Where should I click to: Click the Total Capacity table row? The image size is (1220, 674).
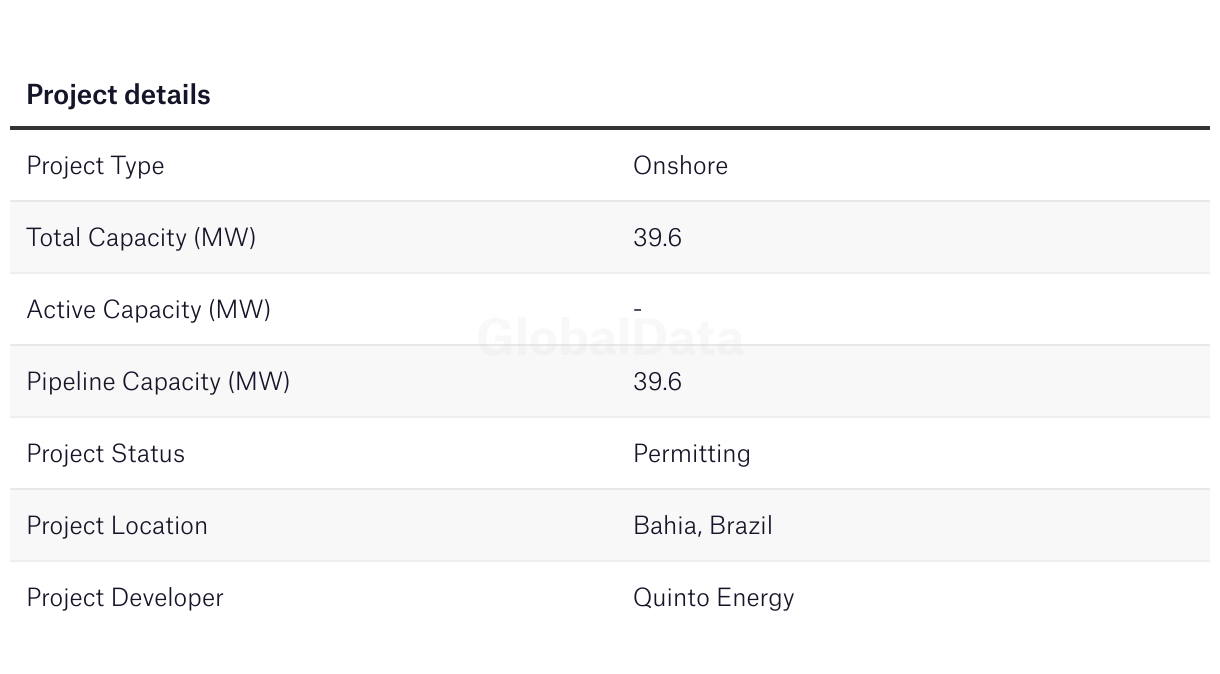pos(610,238)
